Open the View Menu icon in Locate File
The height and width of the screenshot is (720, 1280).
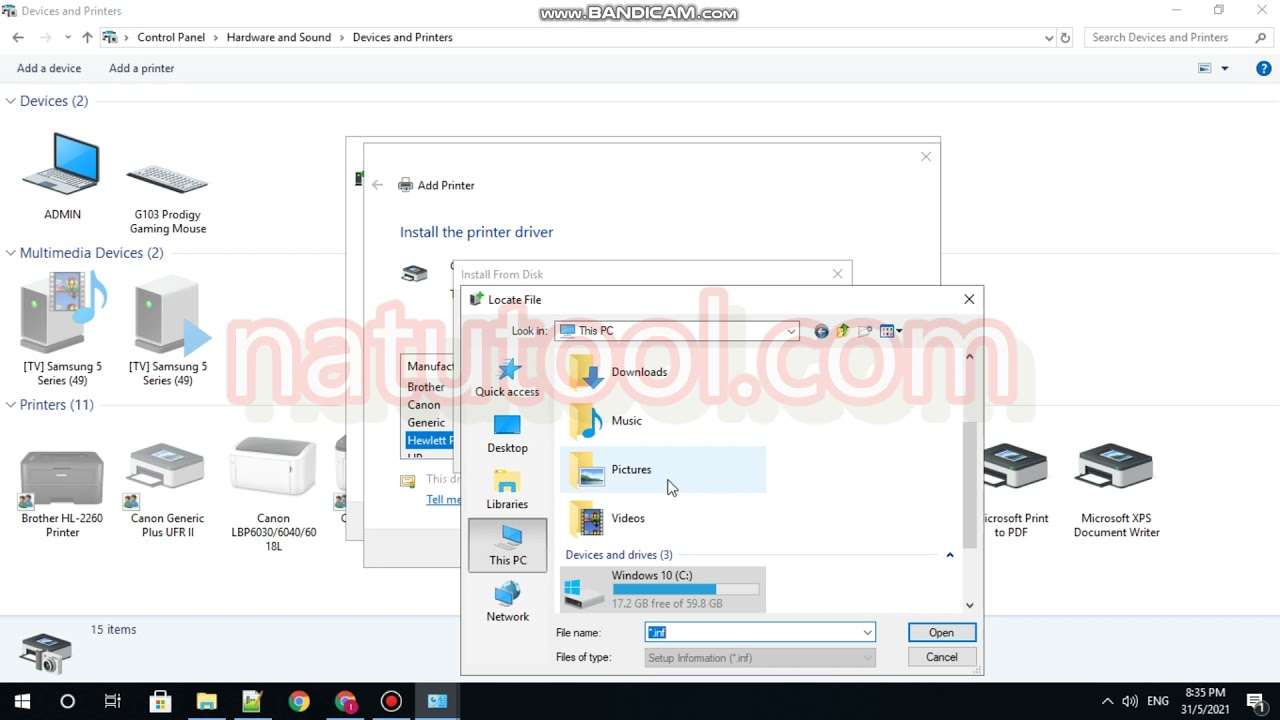(890, 331)
